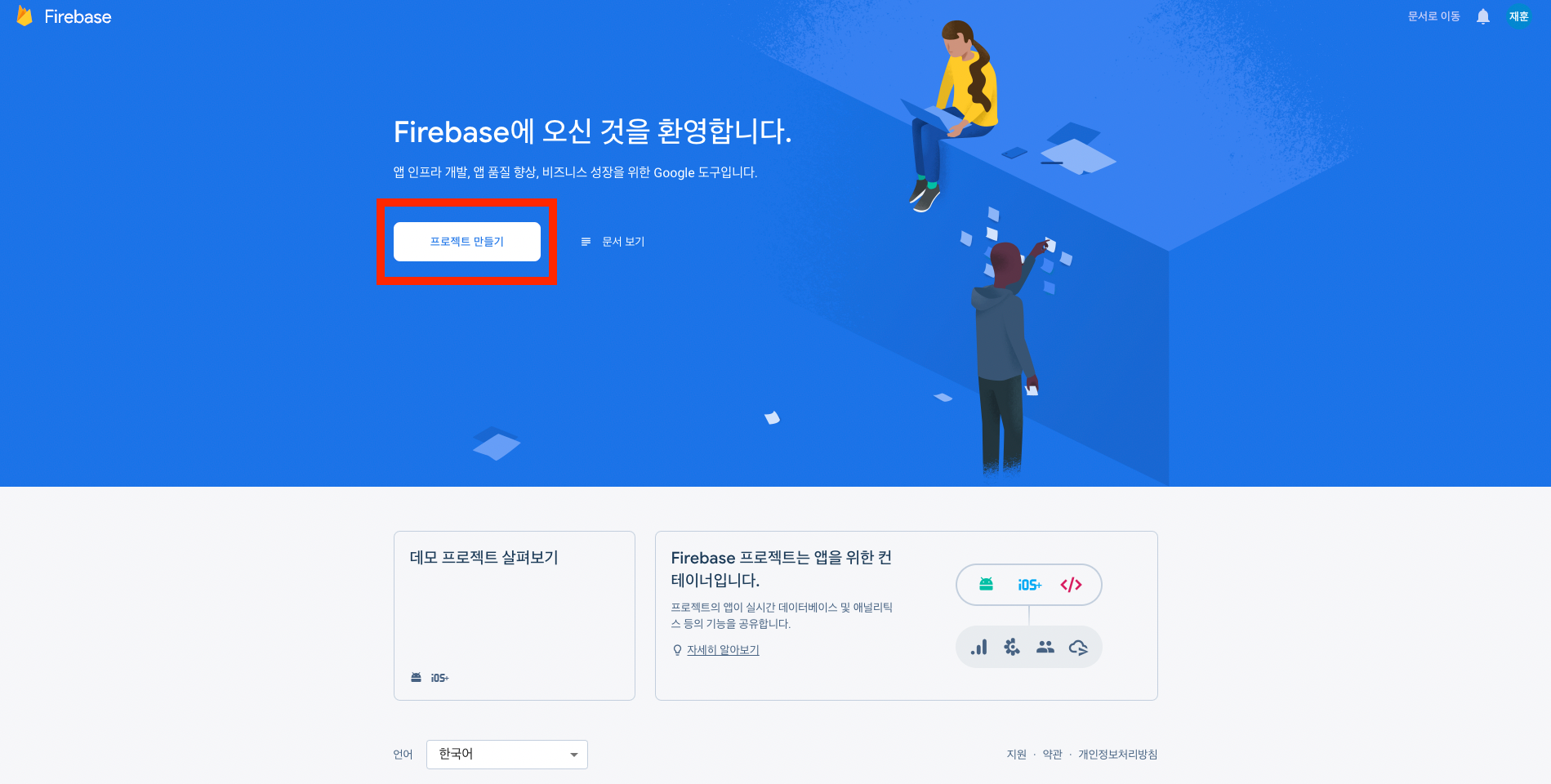Image resolution: width=1551 pixels, height=784 pixels.
Task: Open 문서 보기 documentation link
Action: tap(613, 242)
